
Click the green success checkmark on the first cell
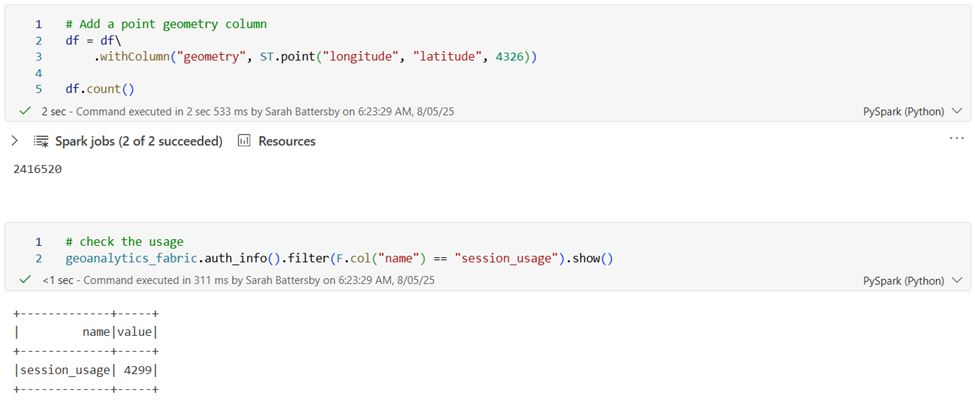[x=25, y=111]
